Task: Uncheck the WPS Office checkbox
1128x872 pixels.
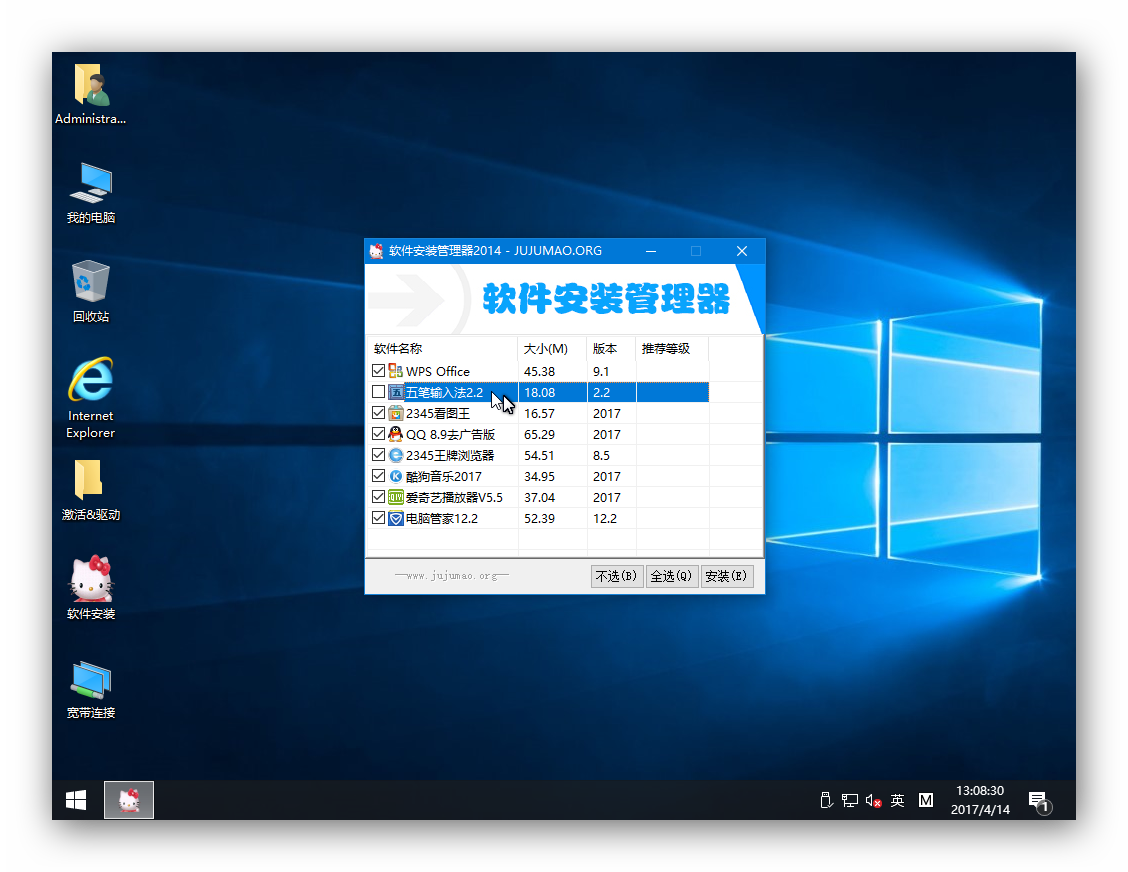Action: [379, 370]
